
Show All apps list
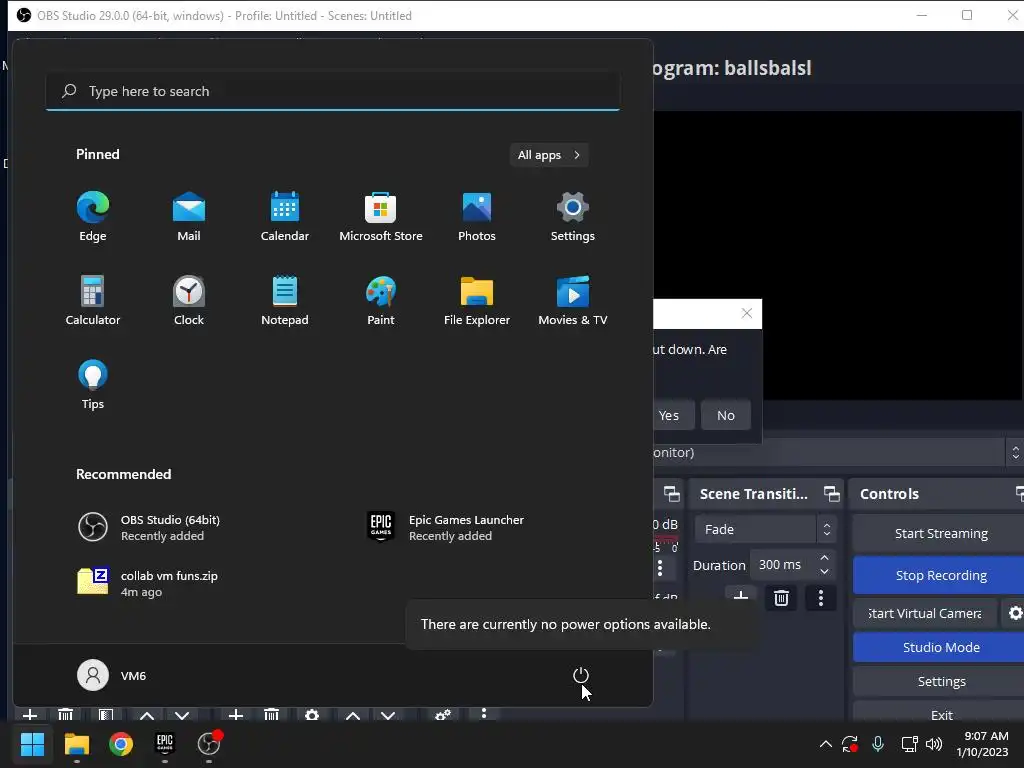(549, 155)
